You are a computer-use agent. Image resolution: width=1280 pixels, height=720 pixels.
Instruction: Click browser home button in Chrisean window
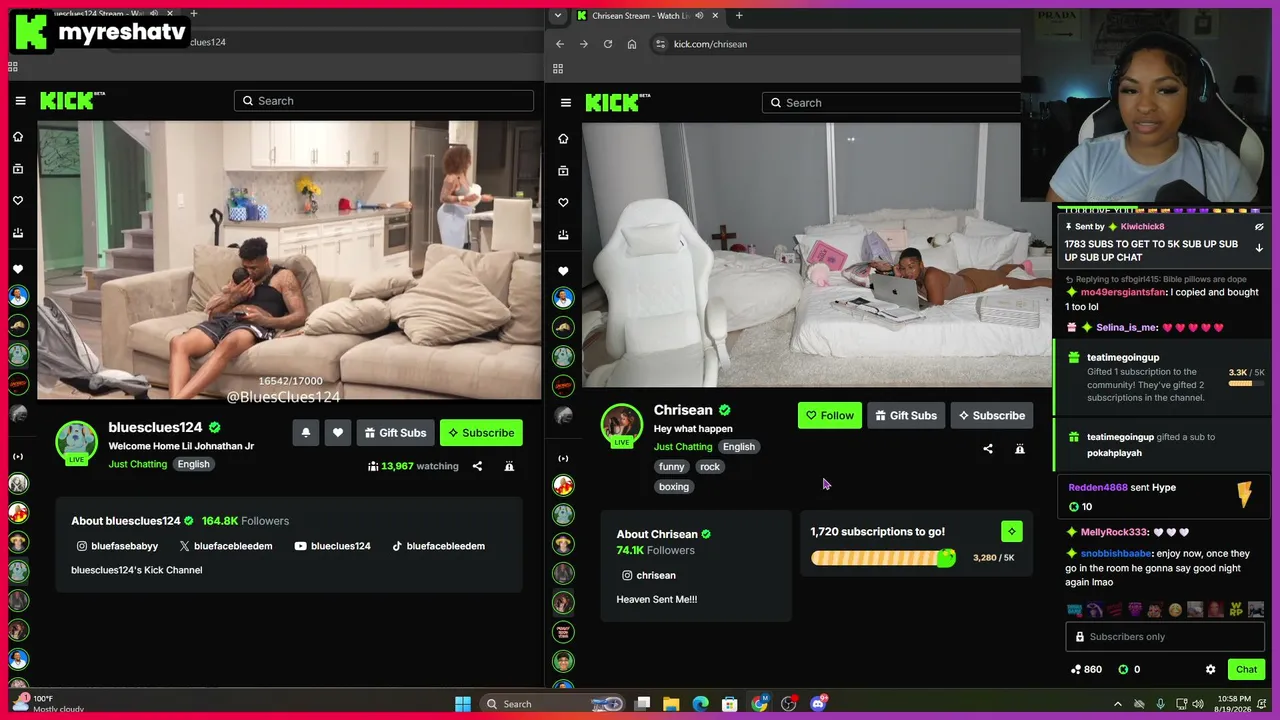click(632, 44)
